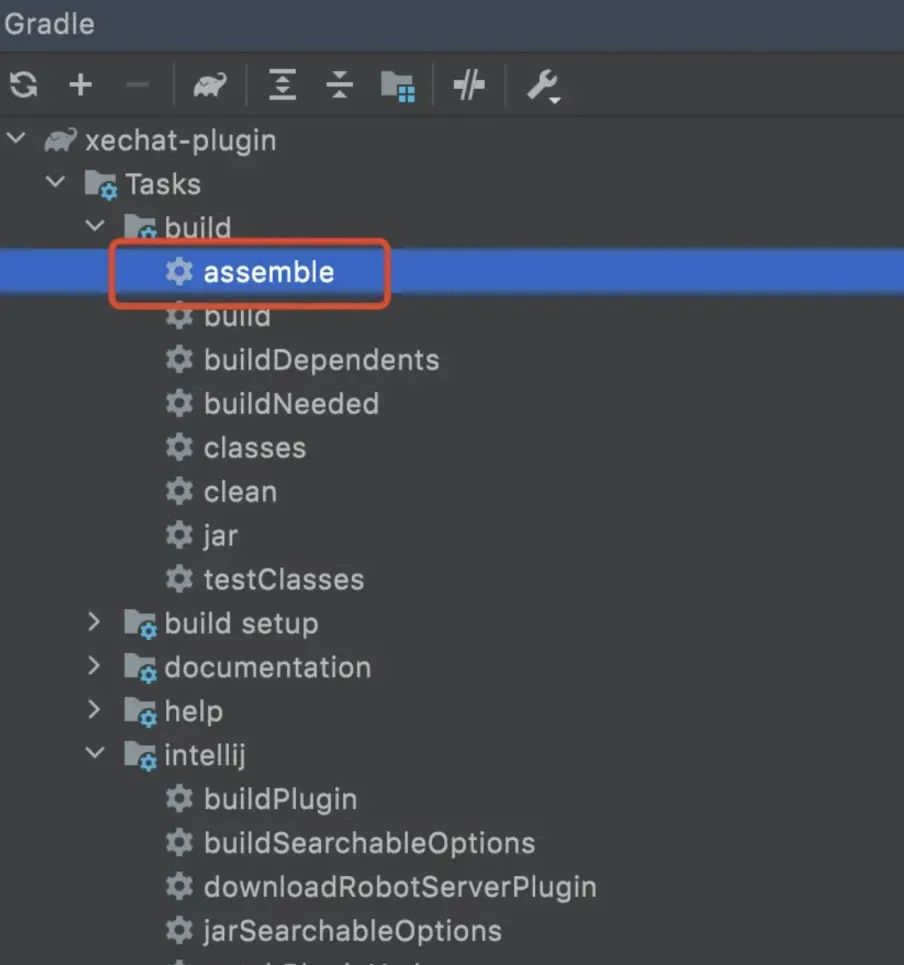Select the buildDependents task
The image size is (904, 965).
(x=322, y=360)
